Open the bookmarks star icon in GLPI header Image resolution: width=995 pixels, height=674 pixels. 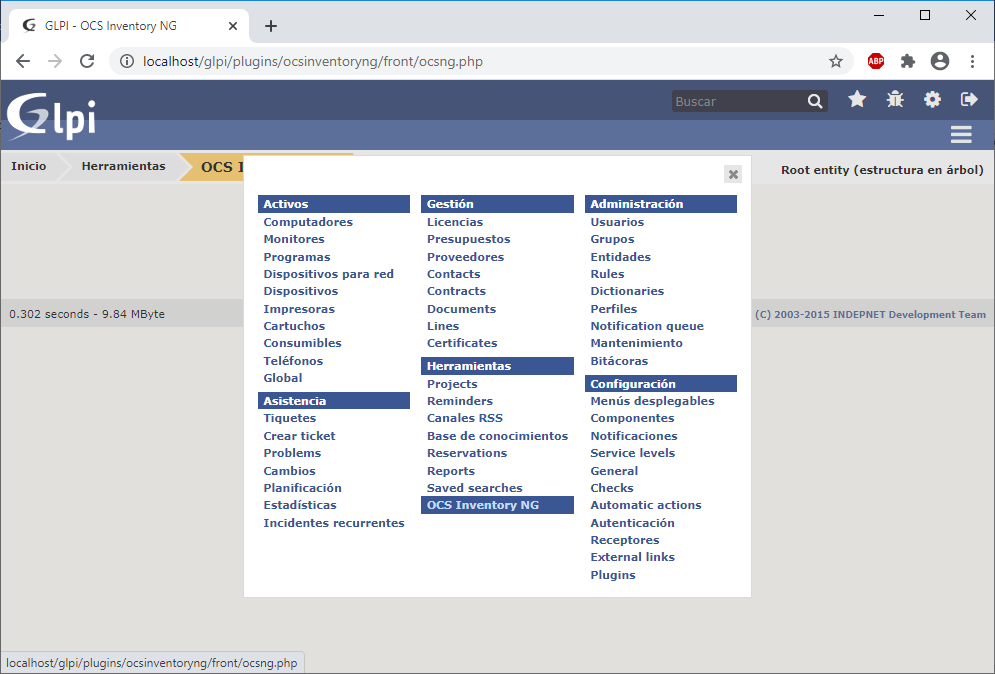pos(857,99)
